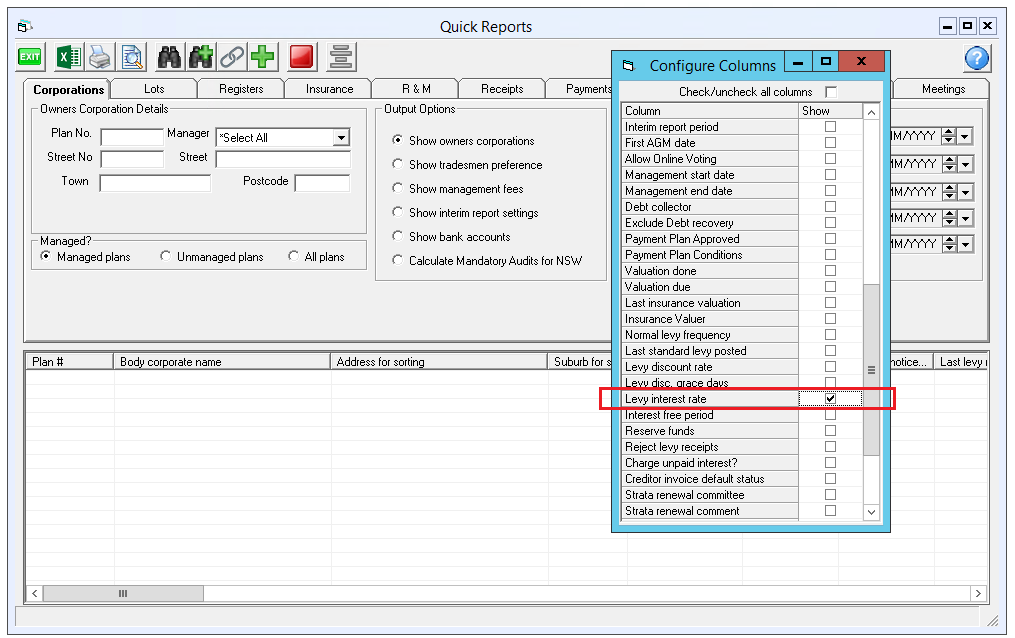Tick the Allow Online Voting checkbox
The image size is (1015, 638).
coord(831,159)
